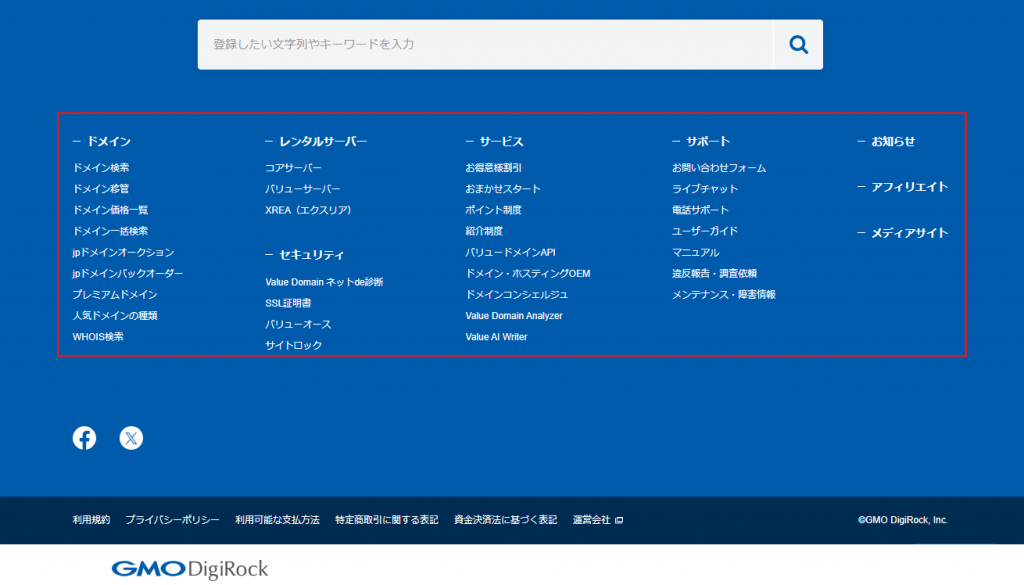This screenshot has height=585, width=1024.
Task: Open ドメイン検索
Action: [x=100, y=167]
